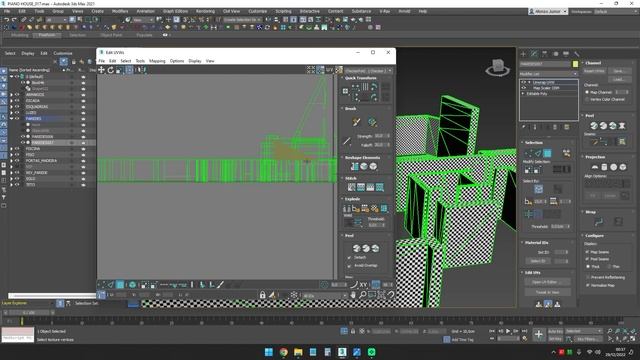This screenshot has width=640, height=360.
Task: Open the Hierarchy tab in command panel
Action: (x=544, y=54)
